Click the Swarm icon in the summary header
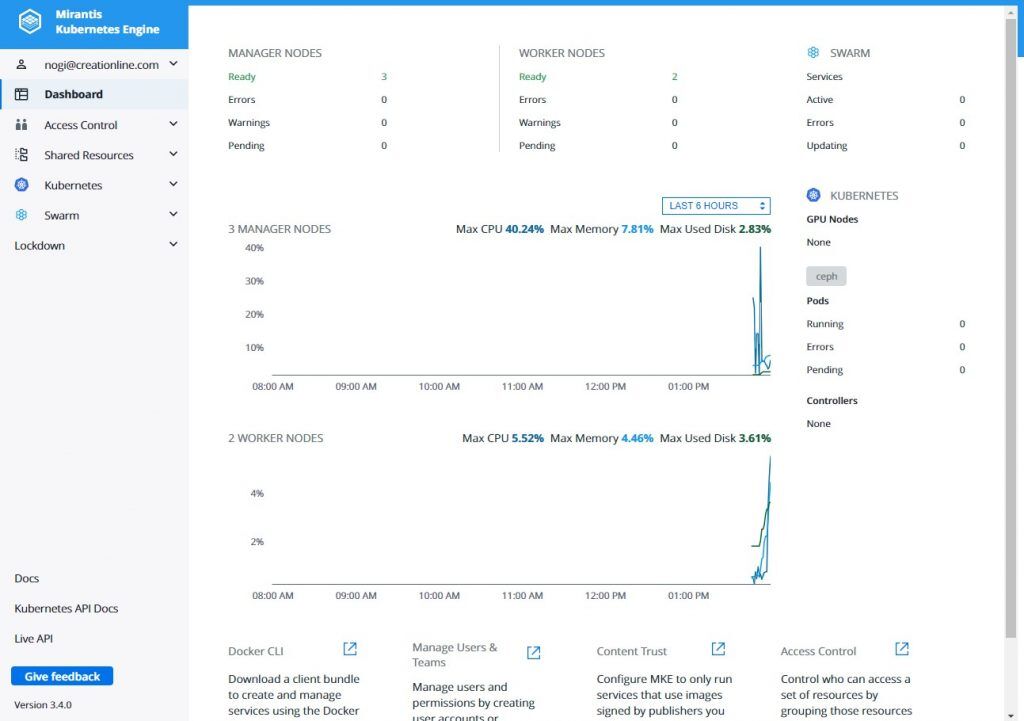Viewport: 1024px width, 721px height. tap(813, 52)
